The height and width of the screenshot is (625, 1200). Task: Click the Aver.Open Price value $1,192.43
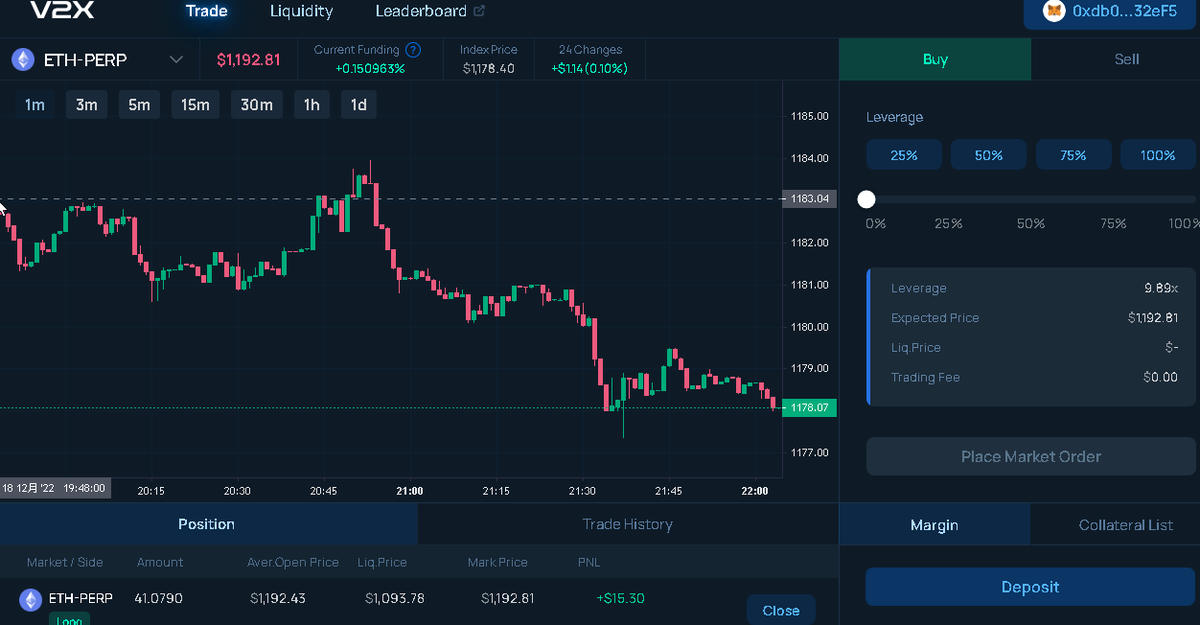coord(278,599)
